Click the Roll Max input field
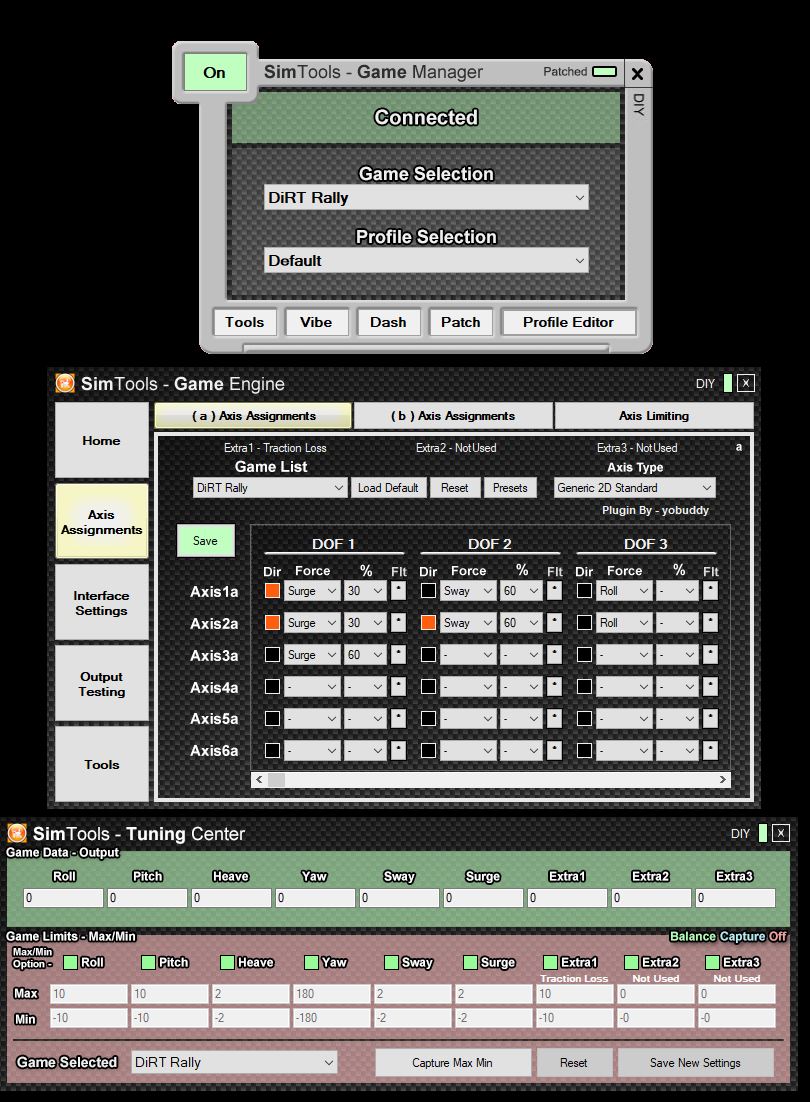Screen dimensions: 810x1102 pyautogui.click(x=89, y=994)
